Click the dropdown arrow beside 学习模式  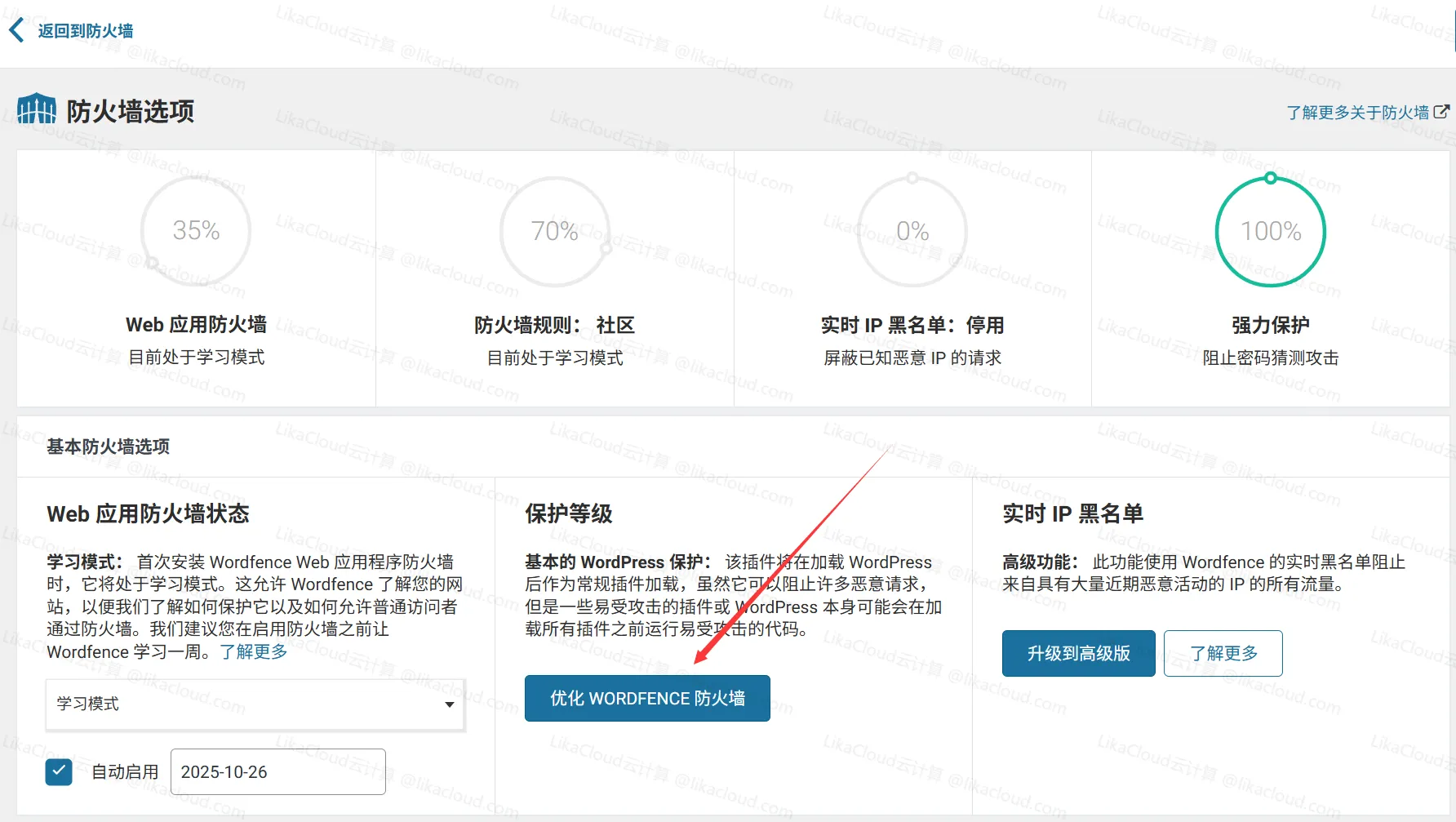pos(449,704)
